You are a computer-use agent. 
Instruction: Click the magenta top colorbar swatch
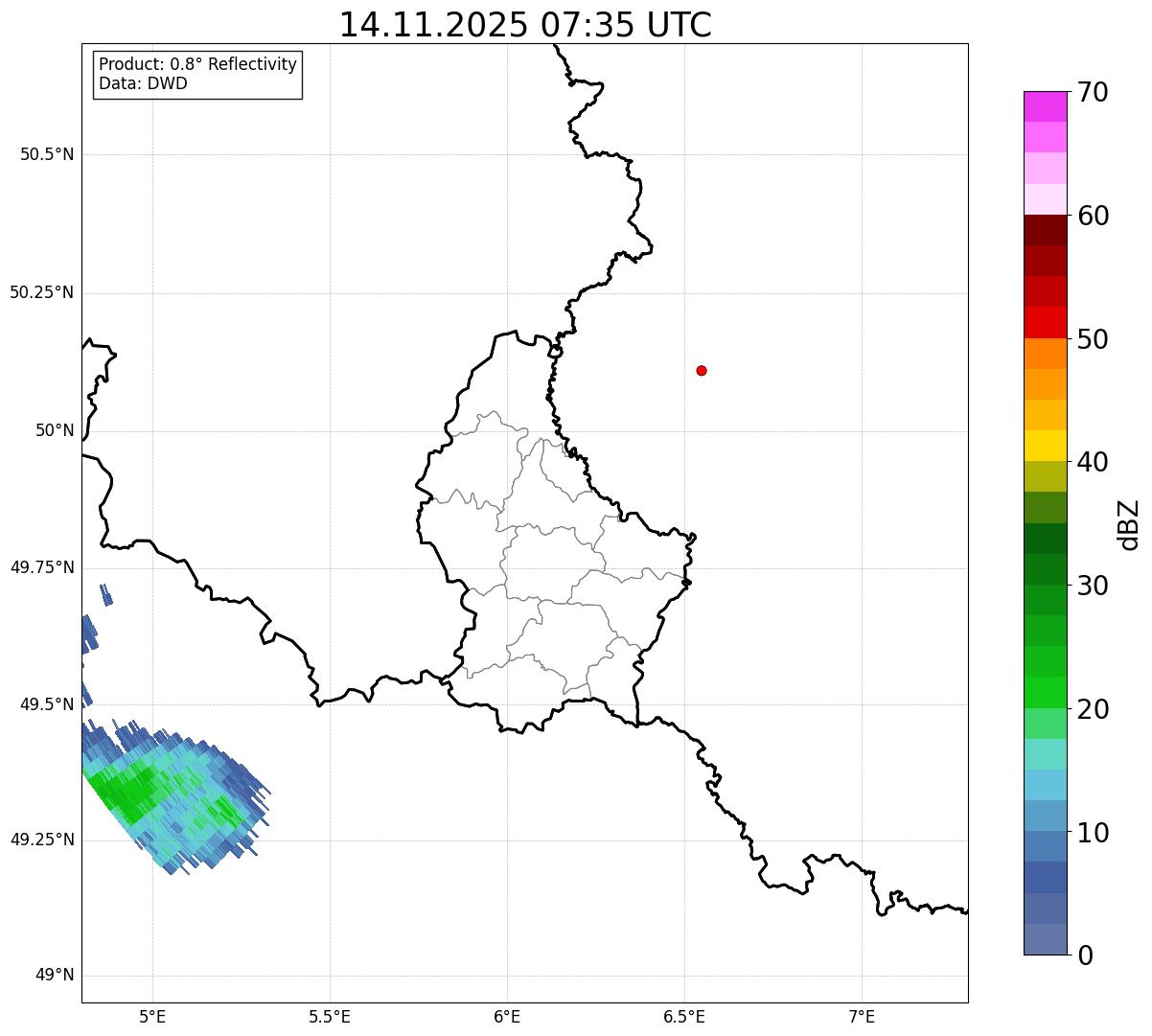[x=1045, y=106]
